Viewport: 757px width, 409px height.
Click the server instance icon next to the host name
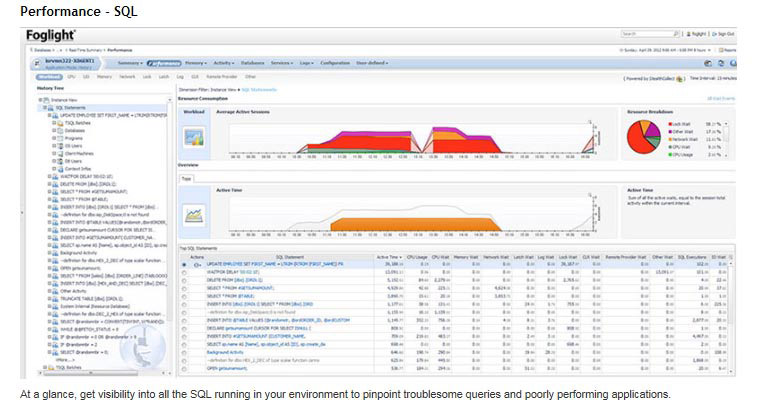pos(37,63)
